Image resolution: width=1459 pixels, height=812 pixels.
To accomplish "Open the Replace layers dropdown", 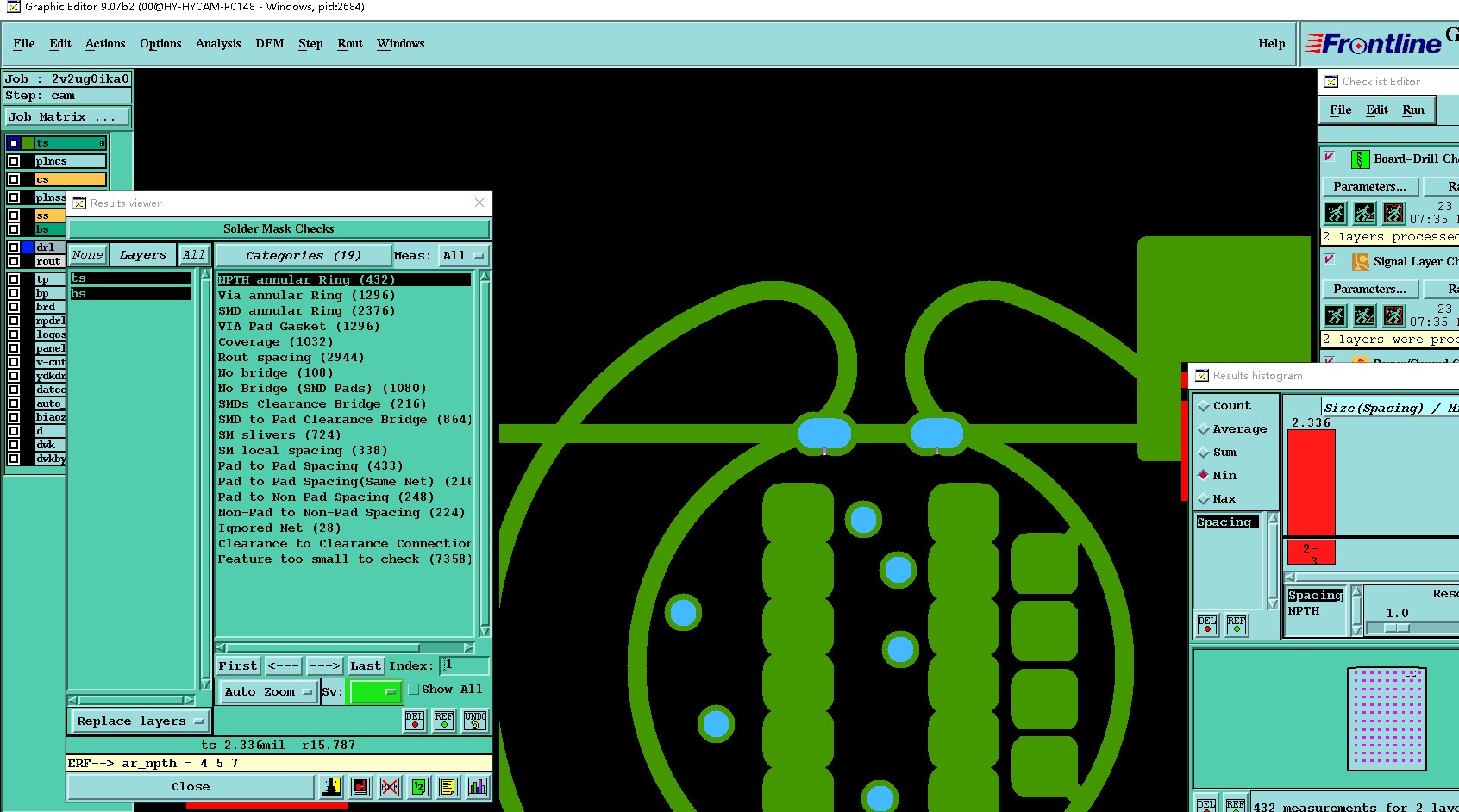I will click(140, 721).
